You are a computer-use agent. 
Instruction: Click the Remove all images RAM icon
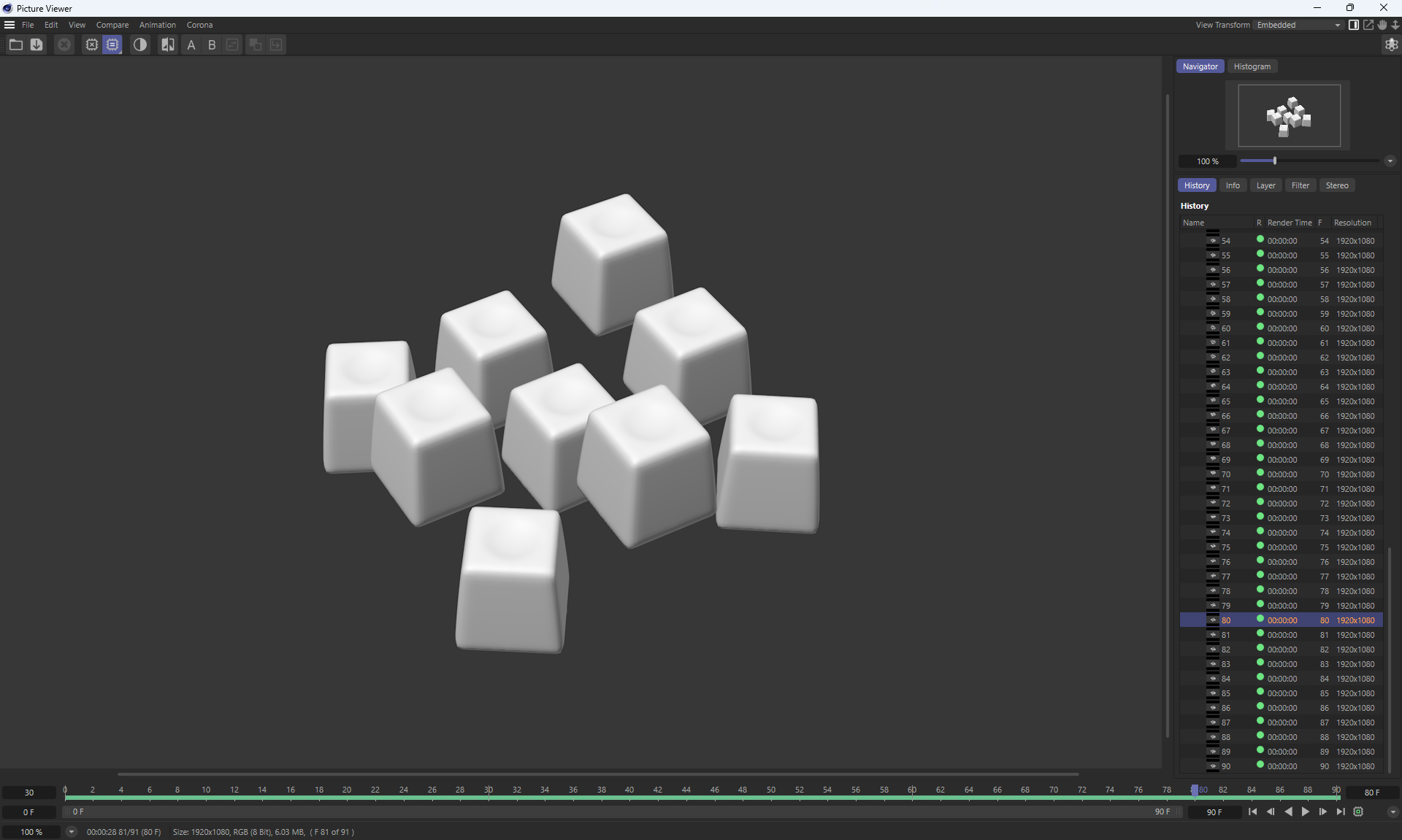pyautogui.click(x=64, y=45)
